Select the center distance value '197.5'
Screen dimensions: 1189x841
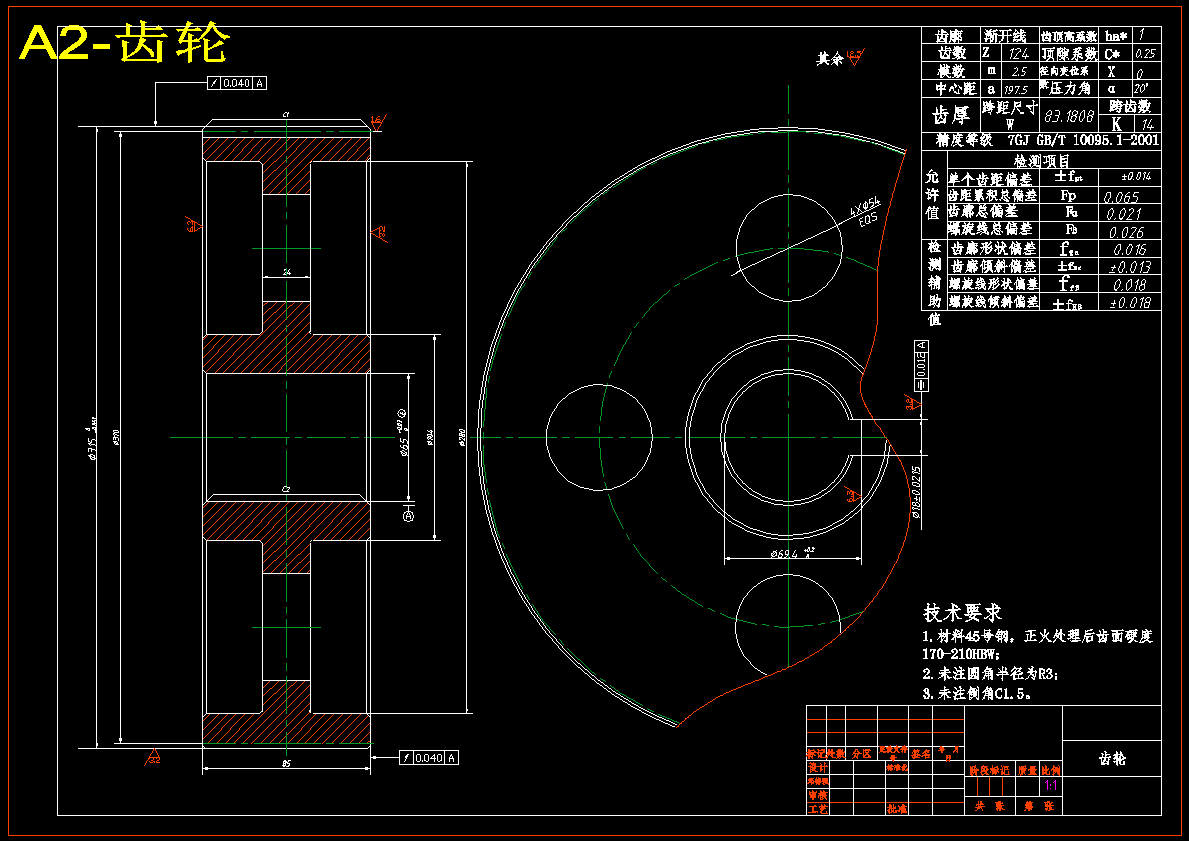point(1016,89)
